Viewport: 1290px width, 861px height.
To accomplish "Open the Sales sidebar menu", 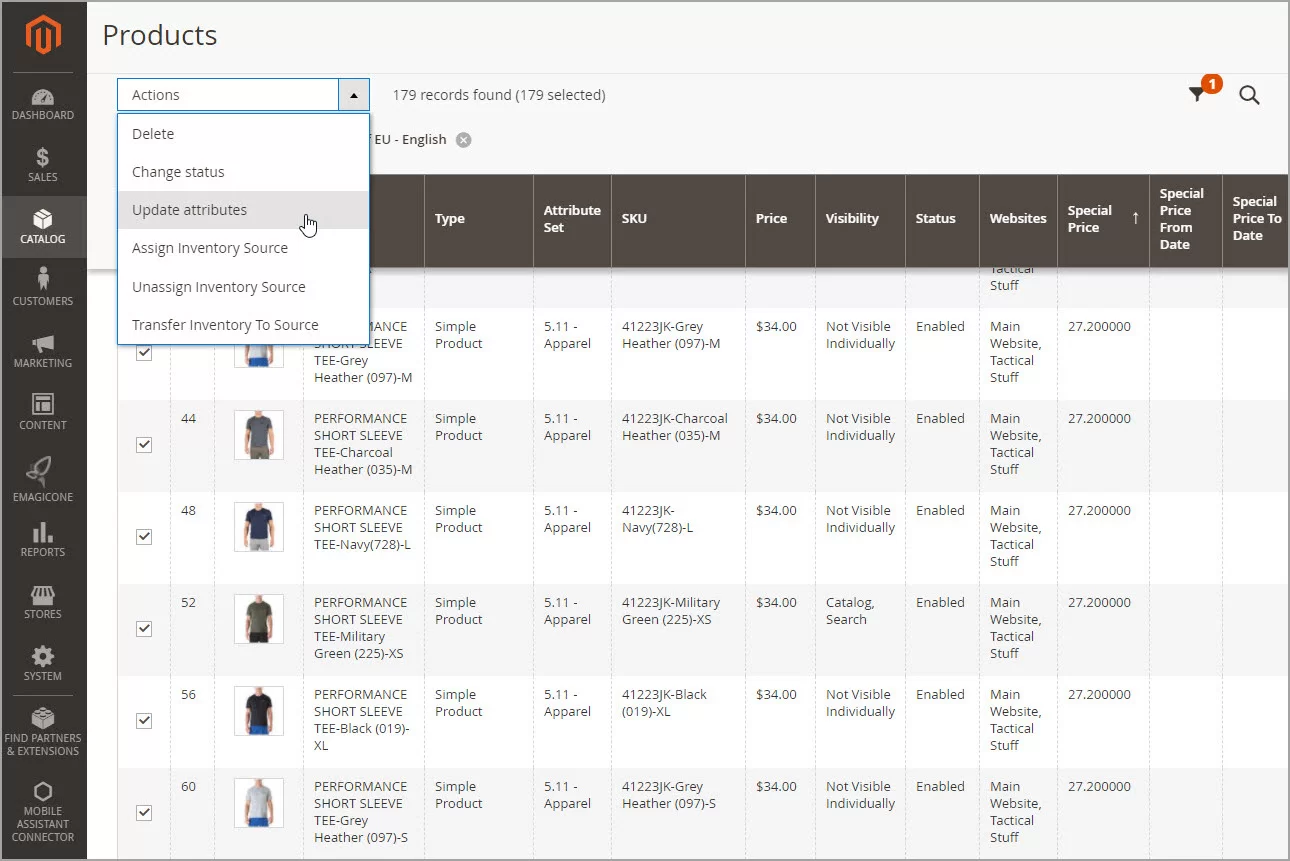I will (43, 166).
